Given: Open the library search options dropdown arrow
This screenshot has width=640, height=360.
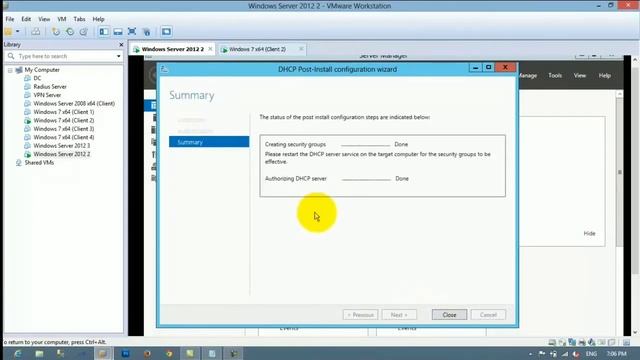Looking at the screenshot, I should [x=119, y=56].
